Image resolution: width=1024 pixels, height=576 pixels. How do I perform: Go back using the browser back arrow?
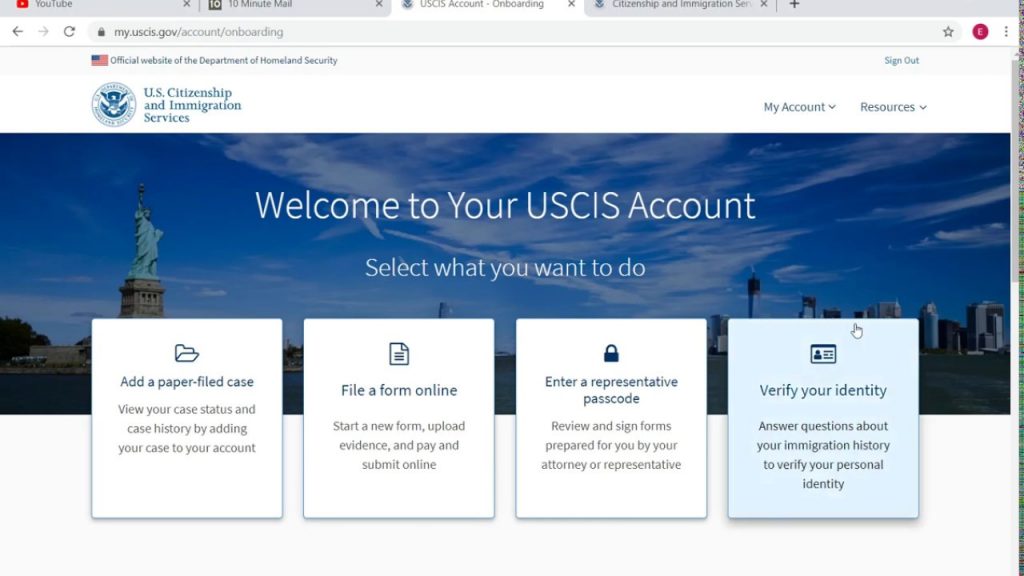click(x=16, y=31)
